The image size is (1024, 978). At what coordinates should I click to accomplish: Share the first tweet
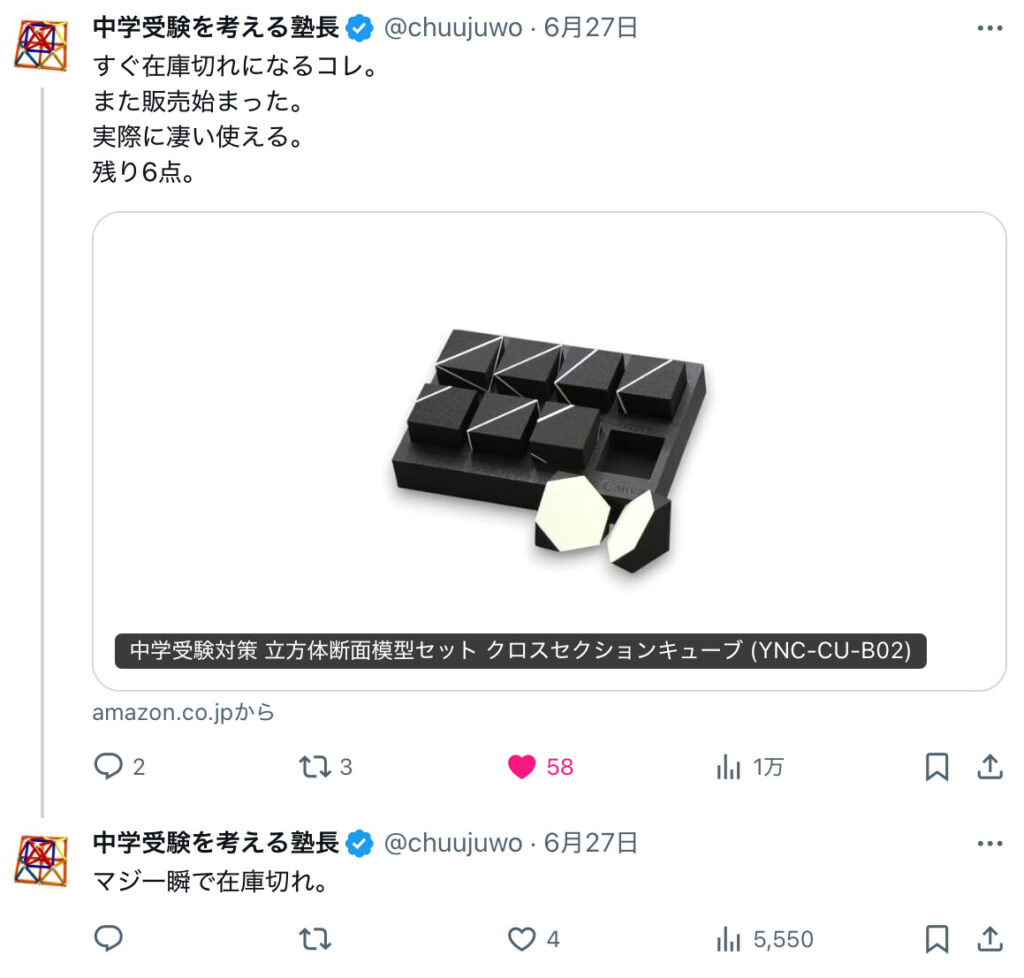pos(990,766)
